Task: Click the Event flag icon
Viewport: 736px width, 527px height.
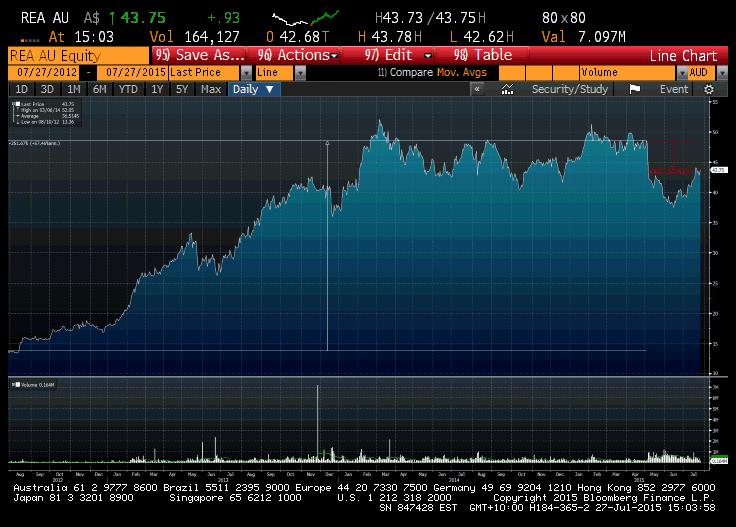Action: [635, 89]
